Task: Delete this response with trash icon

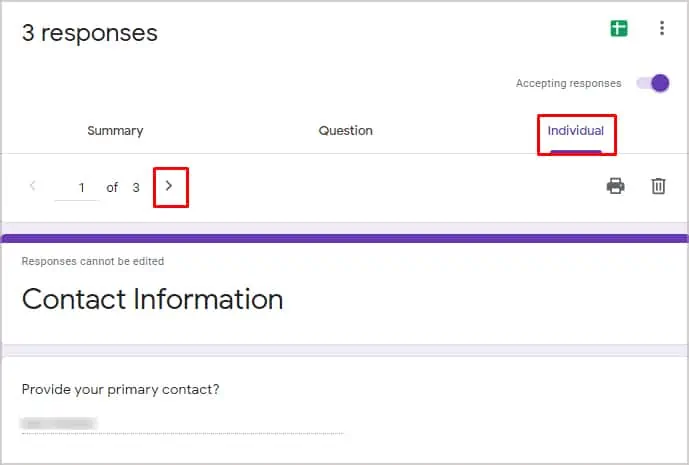Action: click(x=658, y=186)
